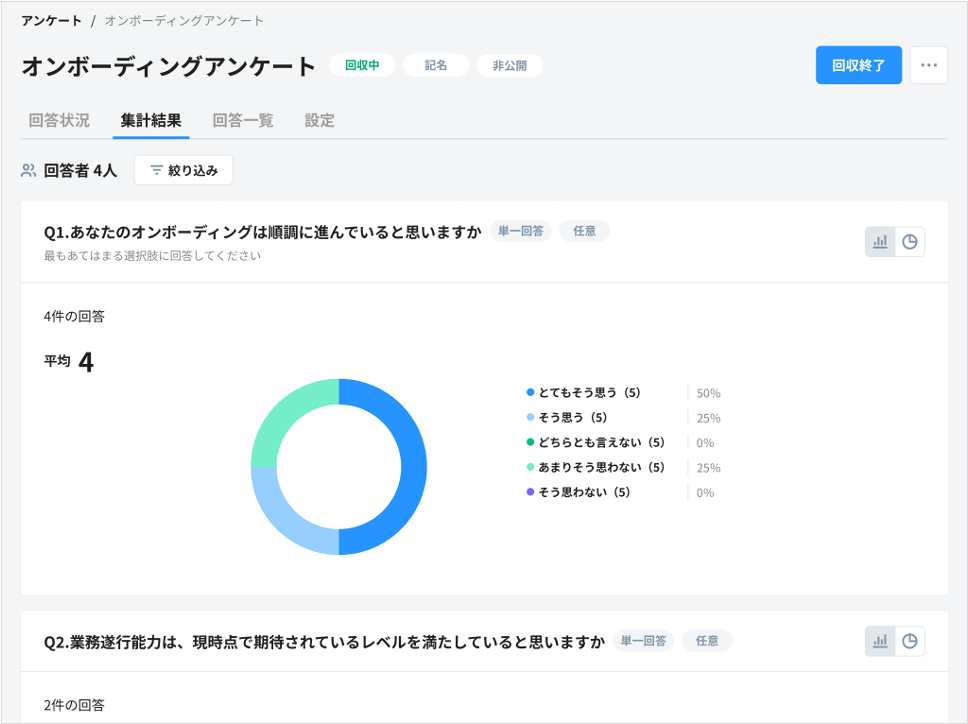Open the ellipsis options menu top right
968x724 pixels.
tap(928, 64)
